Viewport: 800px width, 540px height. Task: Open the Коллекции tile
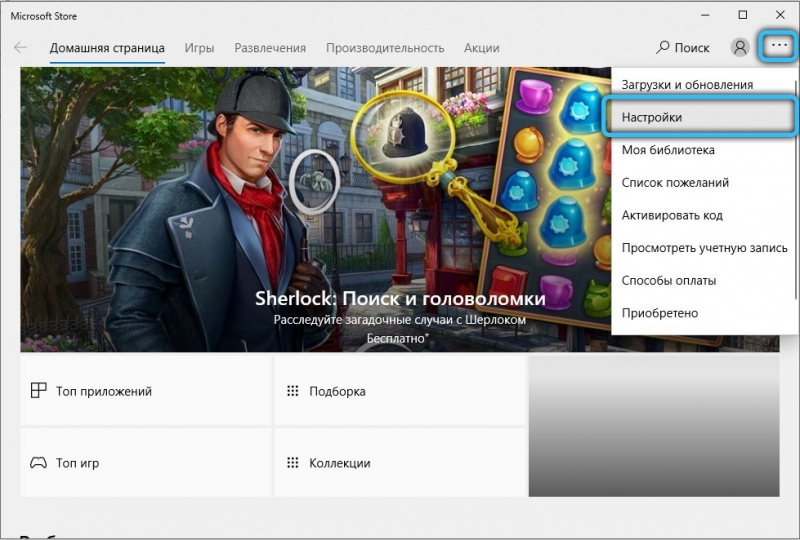coord(399,462)
